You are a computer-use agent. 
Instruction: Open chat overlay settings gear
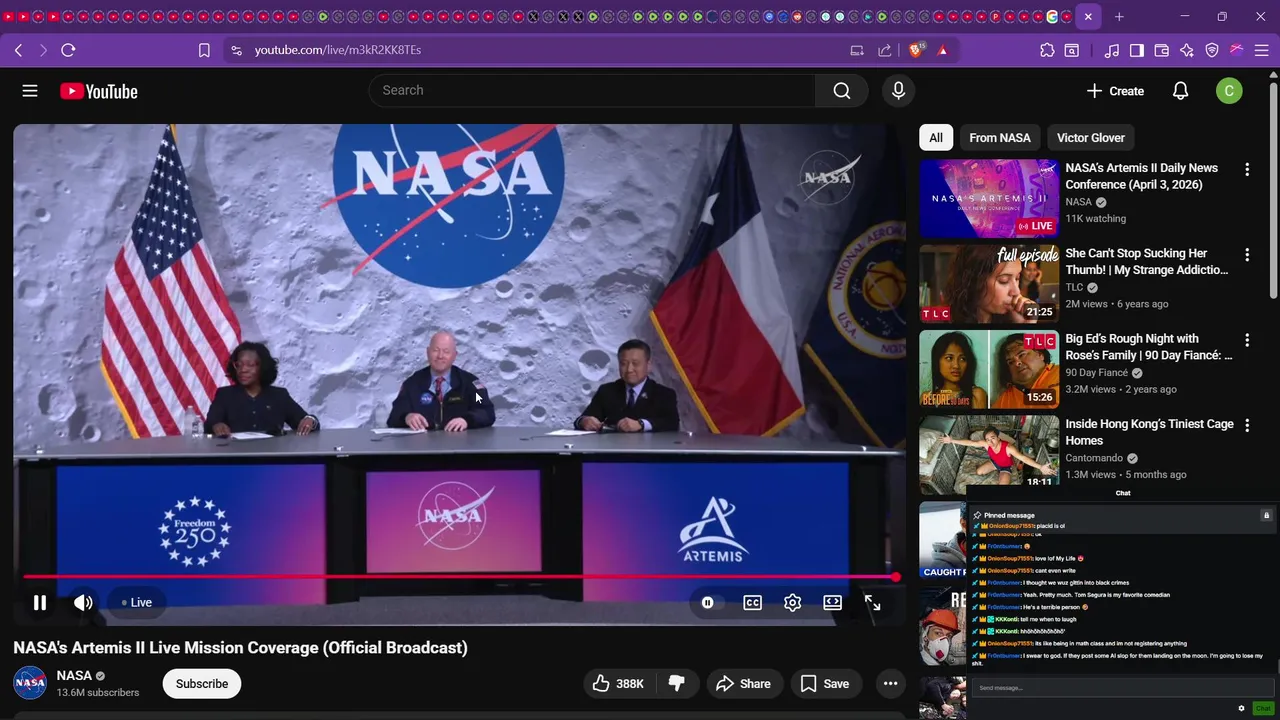coord(1241,708)
